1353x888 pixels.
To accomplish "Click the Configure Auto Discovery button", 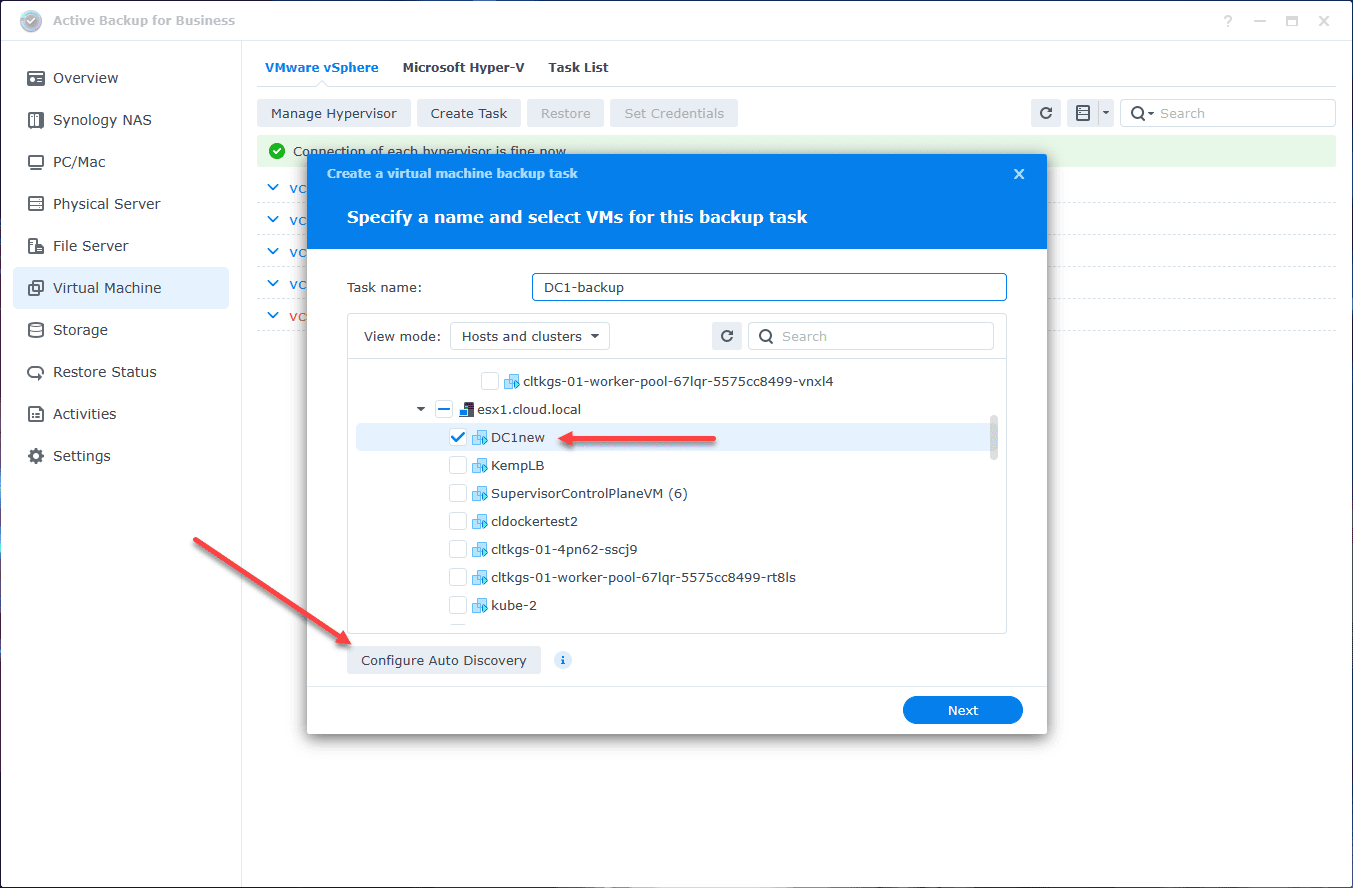I will (444, 660).
